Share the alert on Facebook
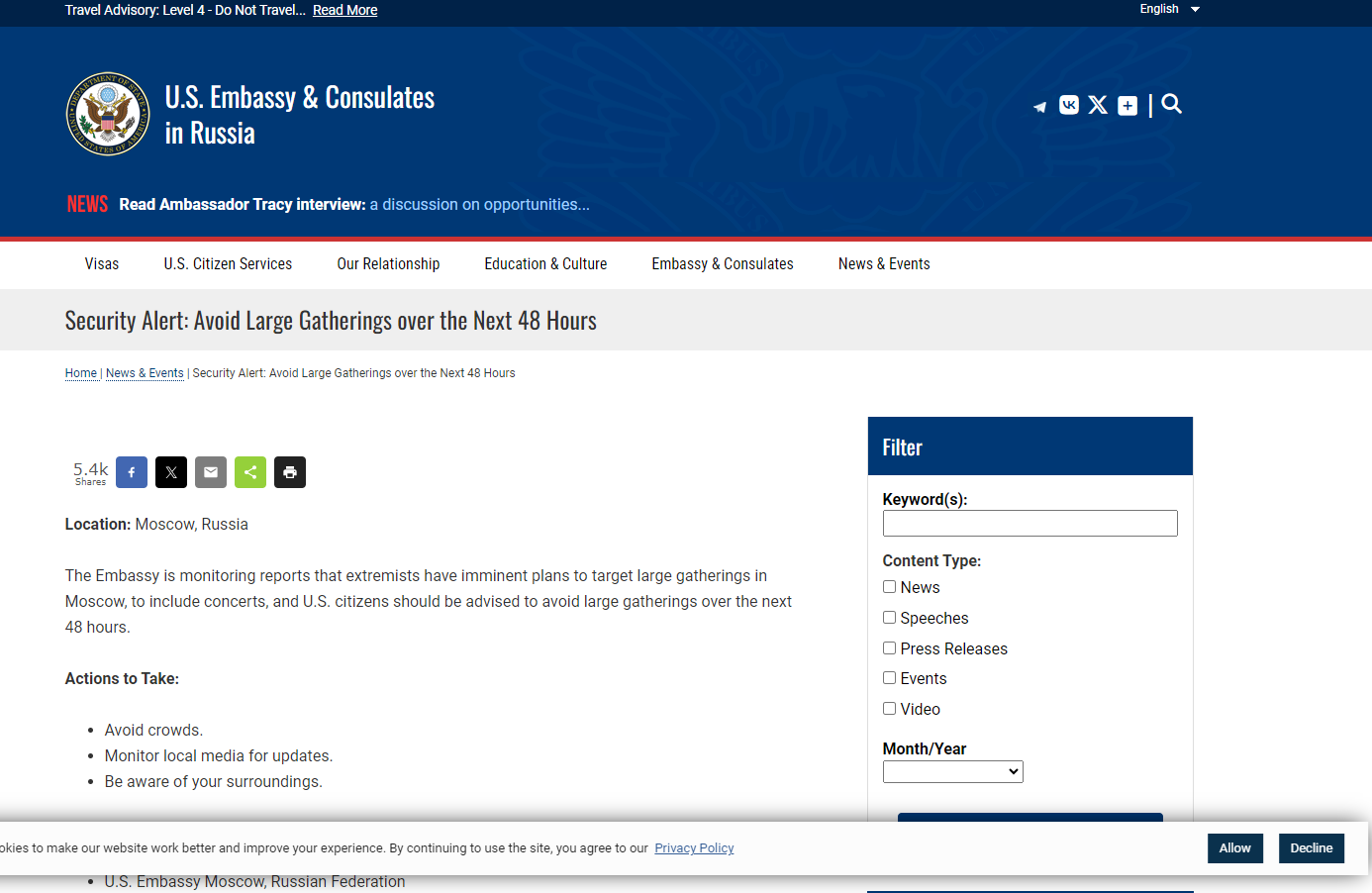This screenshot has width=1372, height=893. coord(132,472)
